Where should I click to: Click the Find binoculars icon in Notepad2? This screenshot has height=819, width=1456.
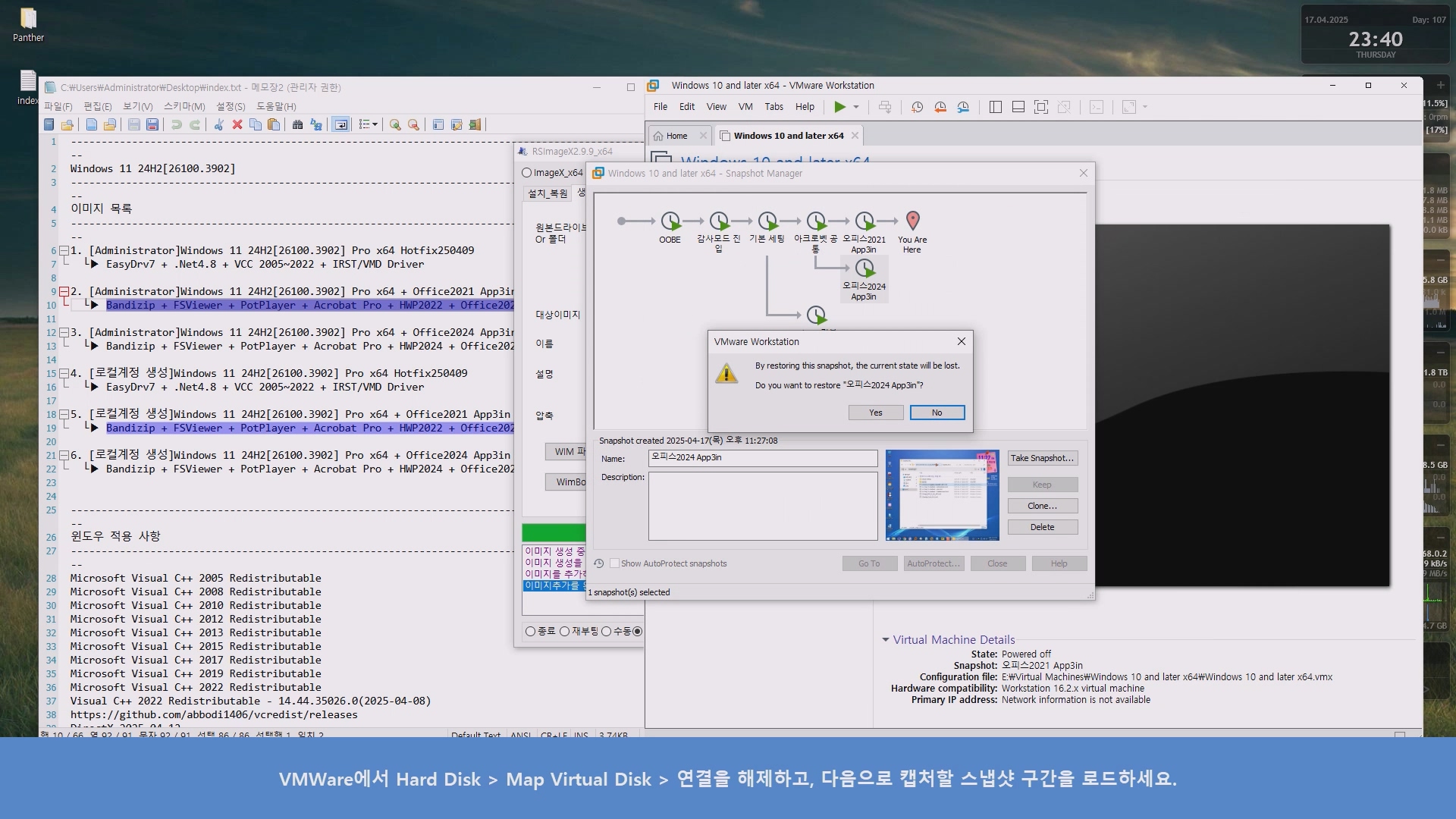pos(297,124)
